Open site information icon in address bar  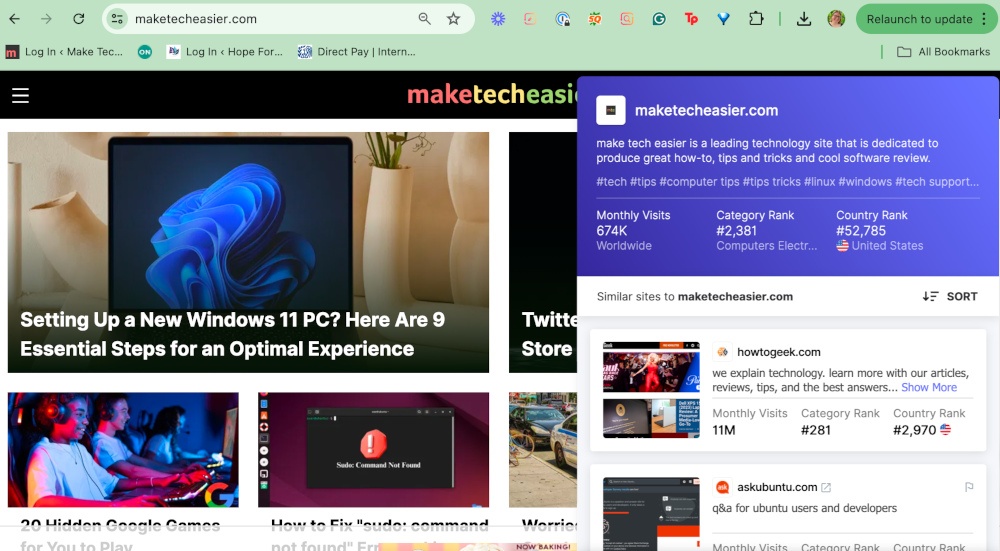point(117,19)
